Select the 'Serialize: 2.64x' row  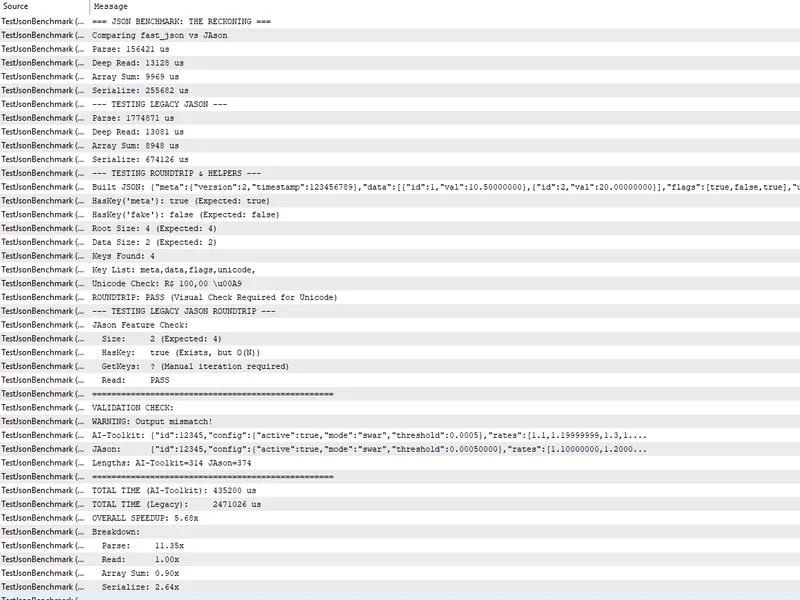400,586
